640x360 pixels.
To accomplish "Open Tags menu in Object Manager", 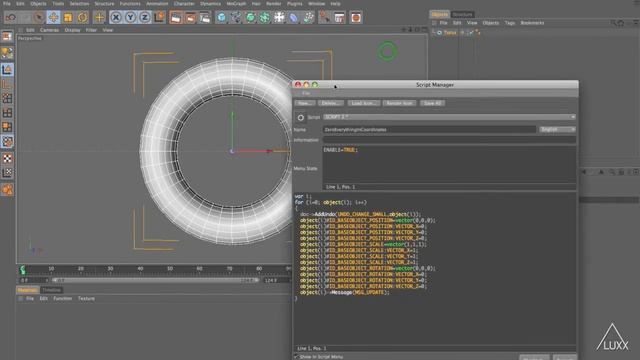I will [x=510, y=23].
